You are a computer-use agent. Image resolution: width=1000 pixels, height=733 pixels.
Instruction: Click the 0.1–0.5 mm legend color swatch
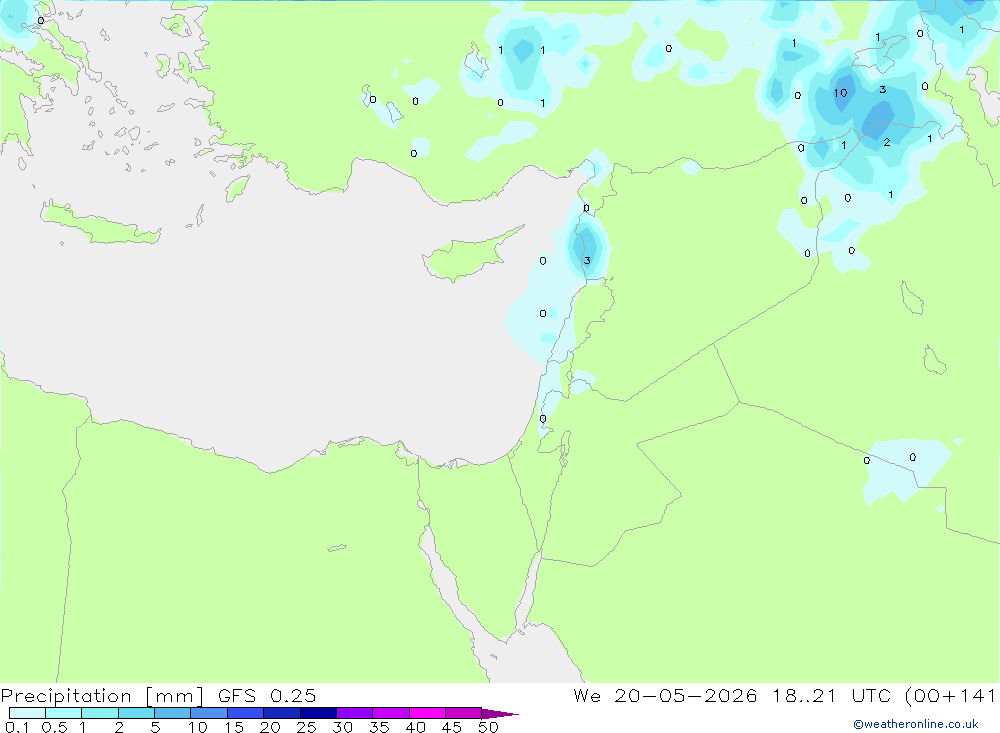pyautogui.click(x=27, y=713)
